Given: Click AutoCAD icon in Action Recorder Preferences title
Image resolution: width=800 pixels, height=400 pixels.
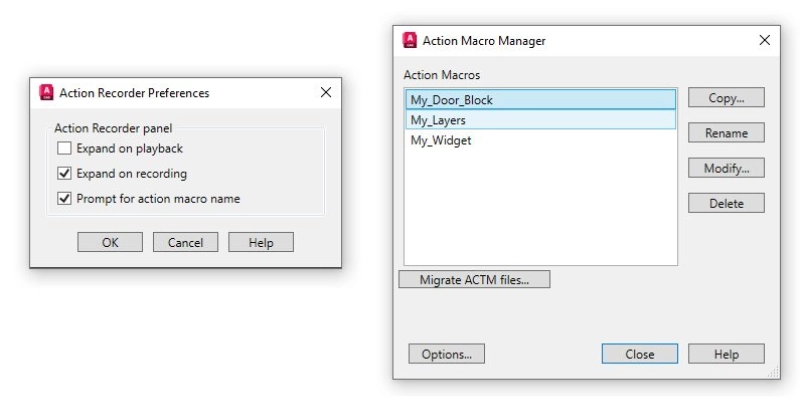Looking at the screenshot, I should point(46,92).
